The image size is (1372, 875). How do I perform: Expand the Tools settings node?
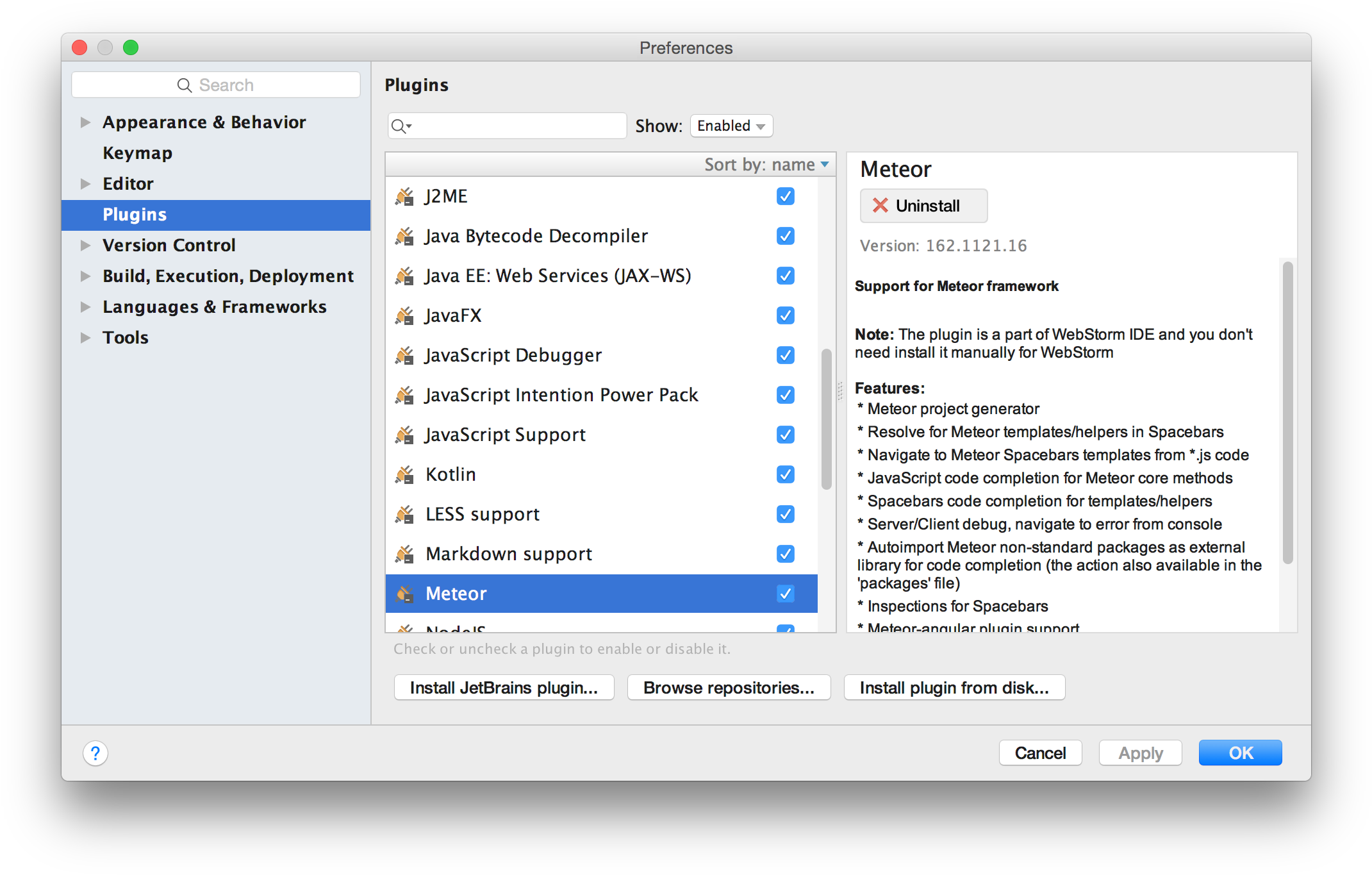pos(85,338)
